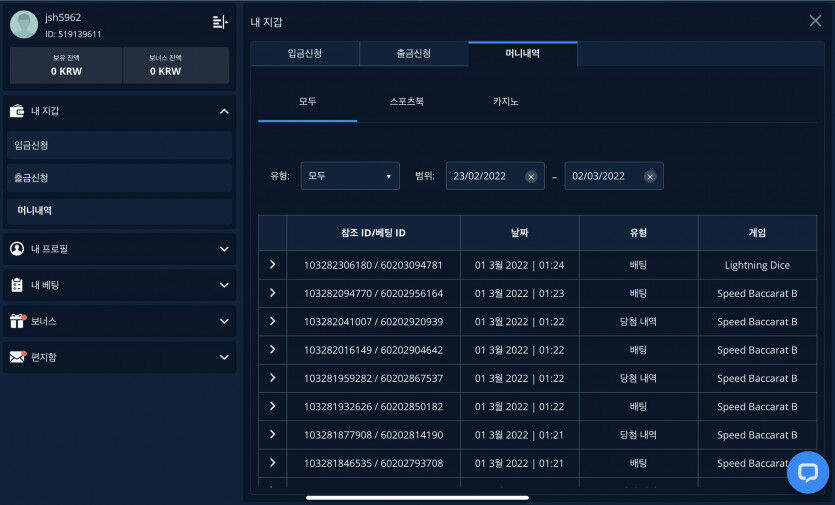Click 배팅 type in row 103282306180

(638, 265)
